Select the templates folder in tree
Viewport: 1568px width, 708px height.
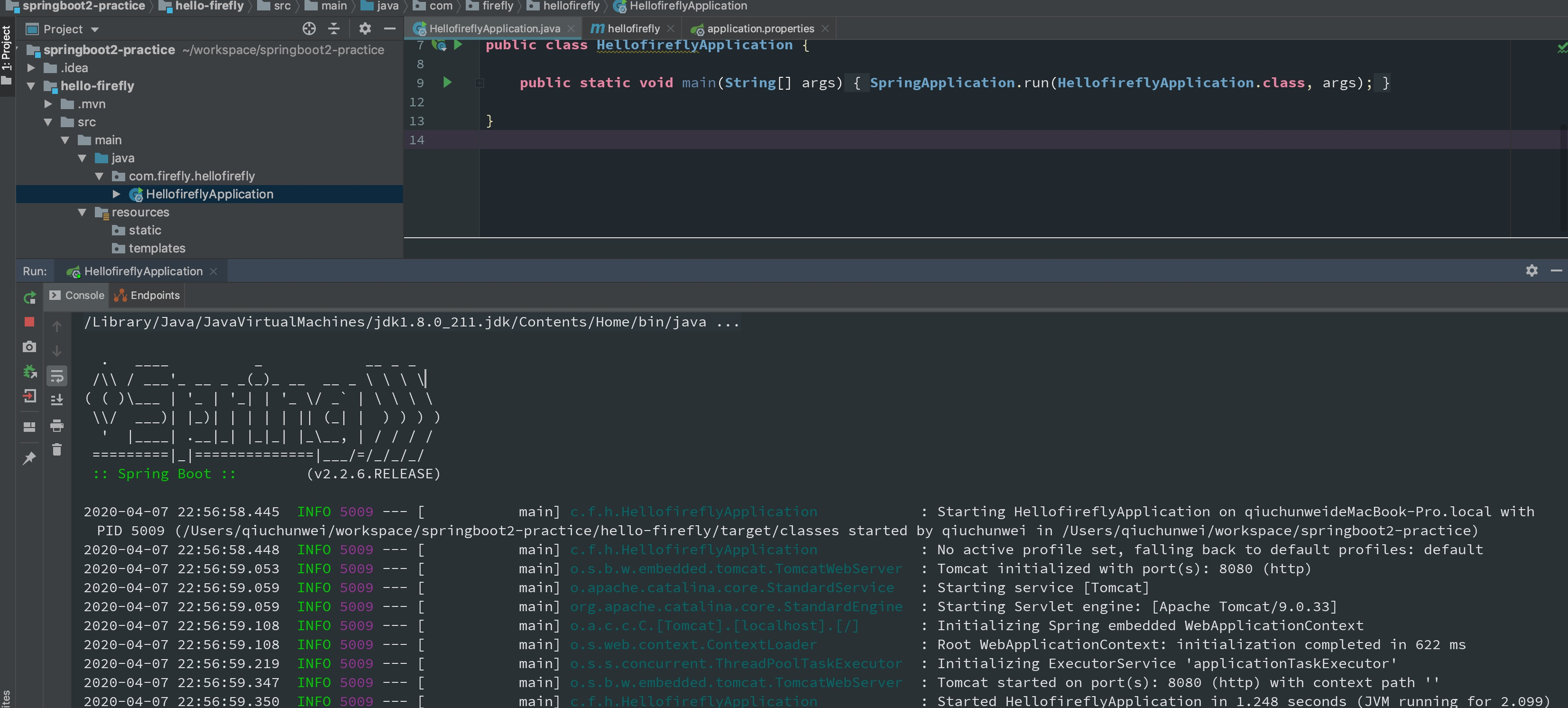[157, 248]
